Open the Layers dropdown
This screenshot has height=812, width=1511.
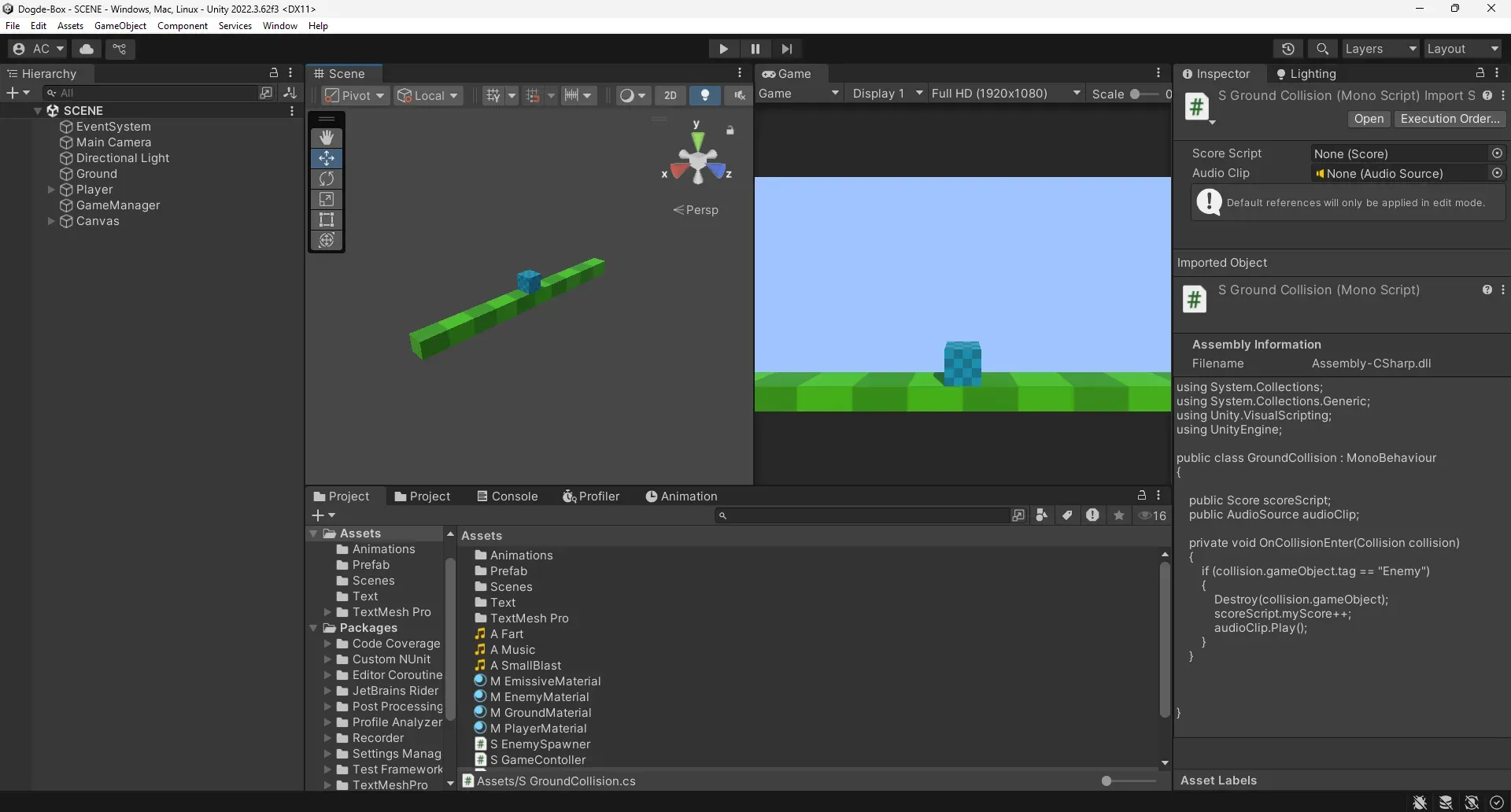coord(1380,49)
